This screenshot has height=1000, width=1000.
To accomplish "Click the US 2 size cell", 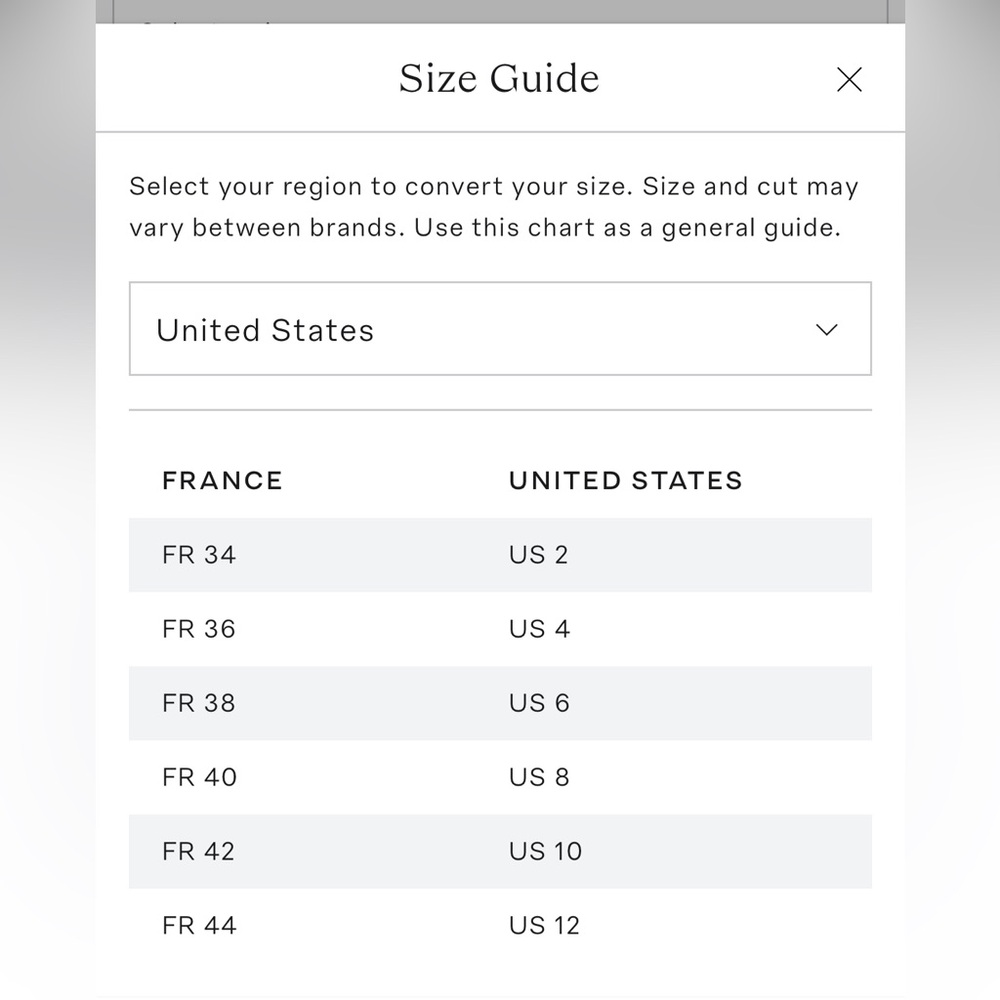I will click(x=538, y=555).
